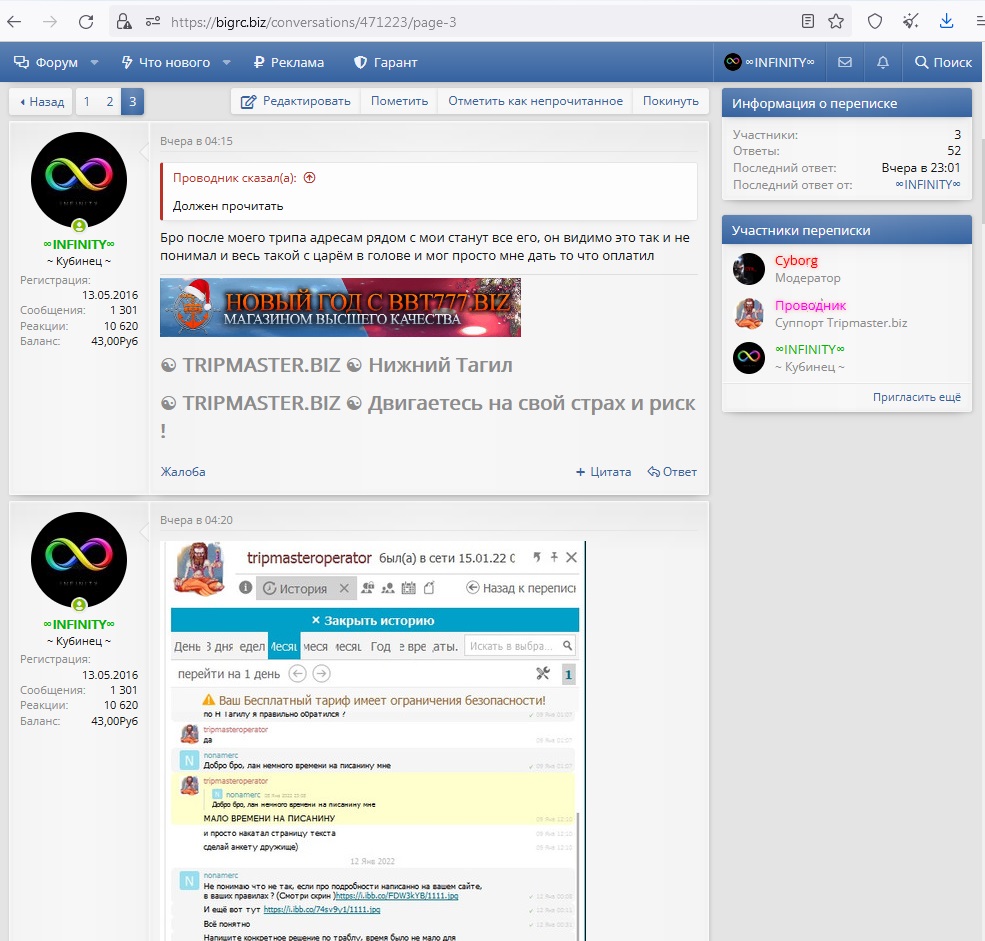Click + Цитата on the 04:15 post
Viewport: 985px width, 941px height.
point(603,472)
